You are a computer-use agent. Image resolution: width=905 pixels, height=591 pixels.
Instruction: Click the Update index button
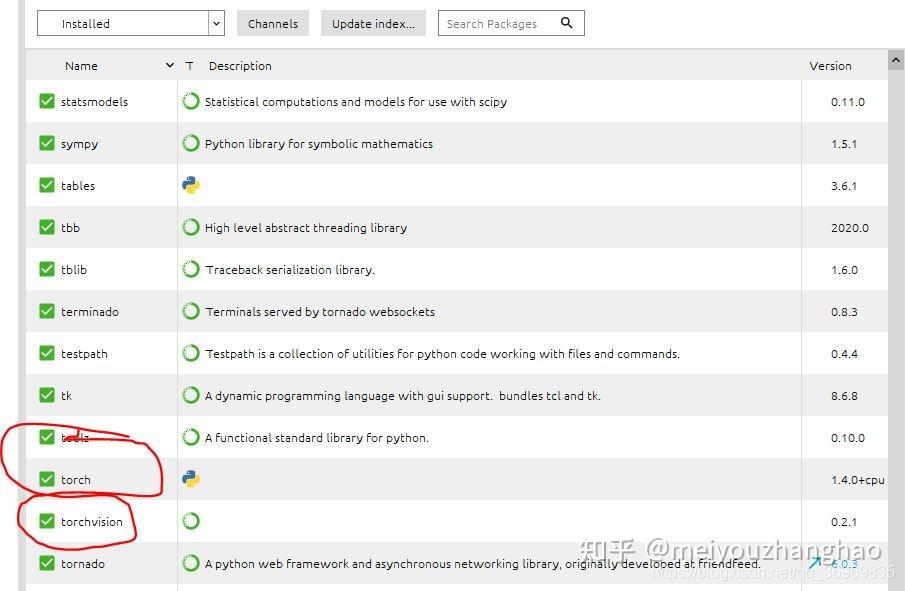click(x=373, y=23)
